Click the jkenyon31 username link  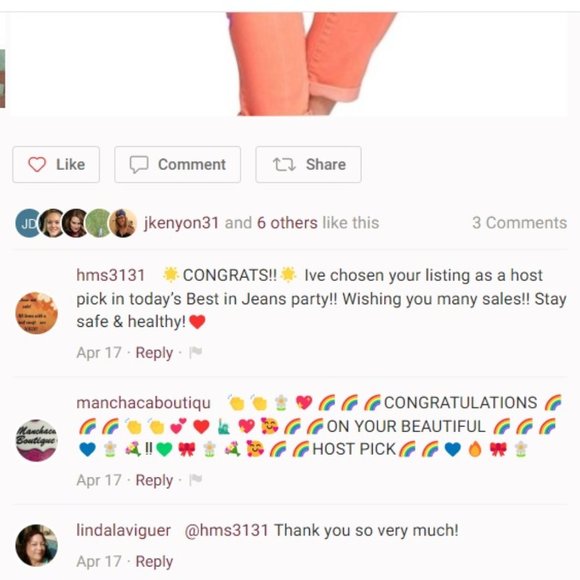[x=181, y=223]
